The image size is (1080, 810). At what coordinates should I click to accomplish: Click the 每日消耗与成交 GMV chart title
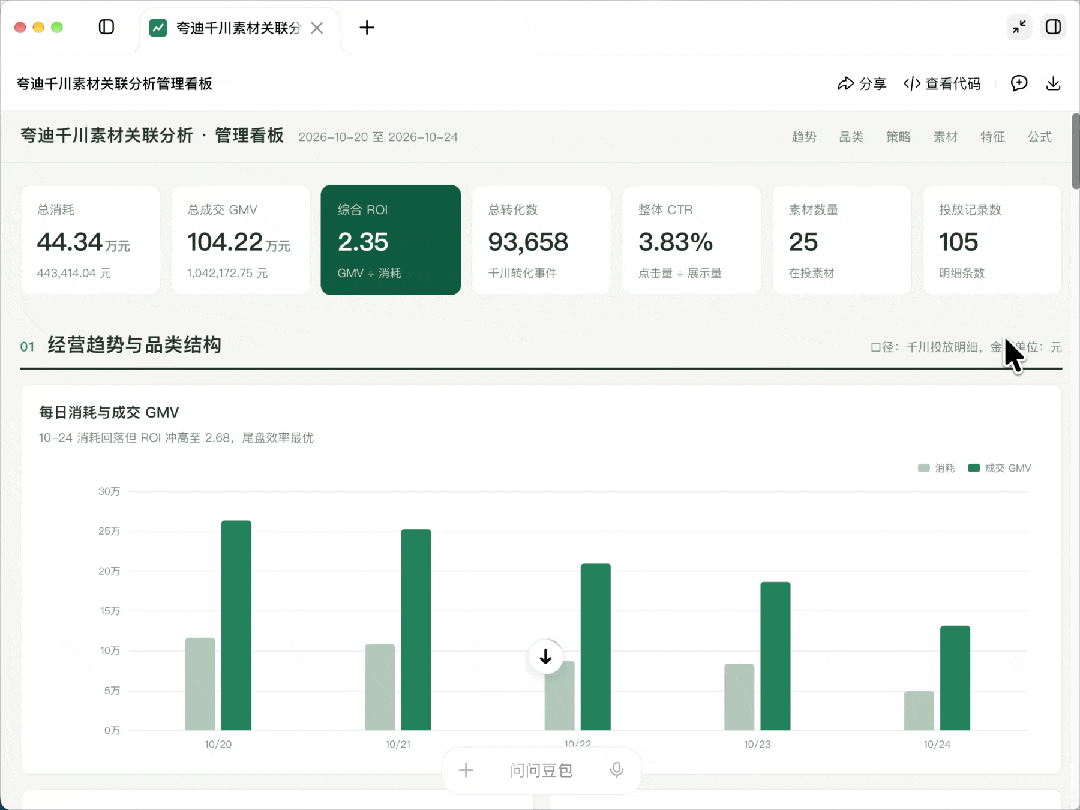[109, 412]
